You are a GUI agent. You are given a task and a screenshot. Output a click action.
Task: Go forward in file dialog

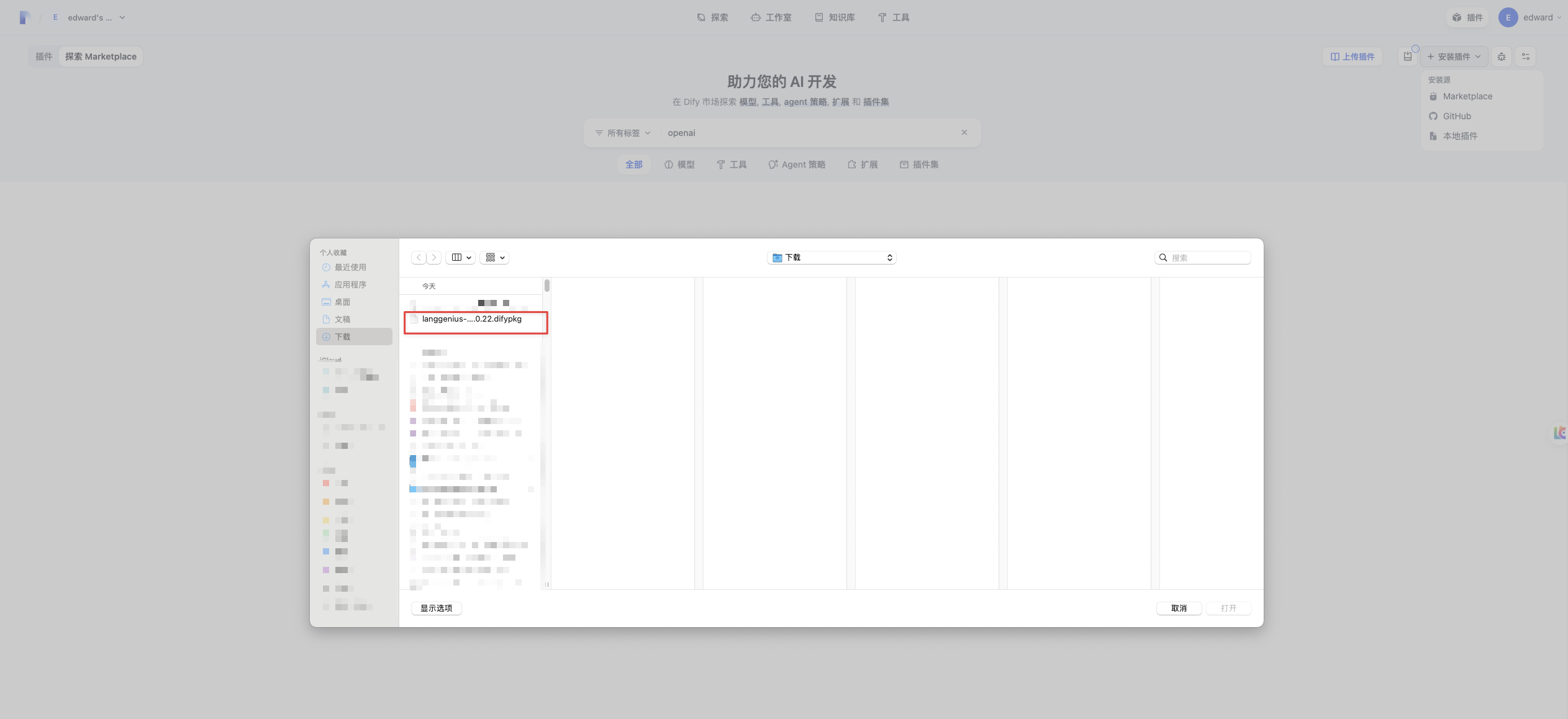pyautogui.click(x=434, y=258)
